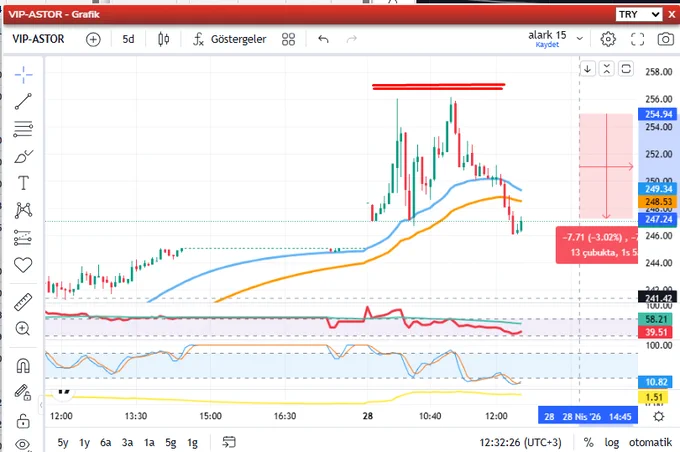
Task: Redo the last chart action
Action: click(352, 39)
